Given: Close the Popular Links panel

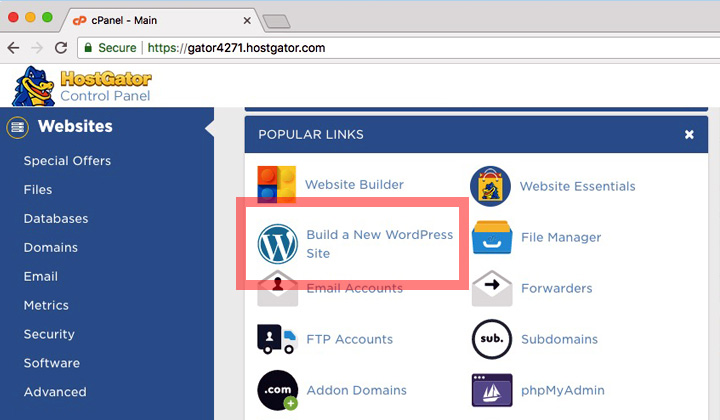Looking at the screenshot, I should click(x=689, y=134).
